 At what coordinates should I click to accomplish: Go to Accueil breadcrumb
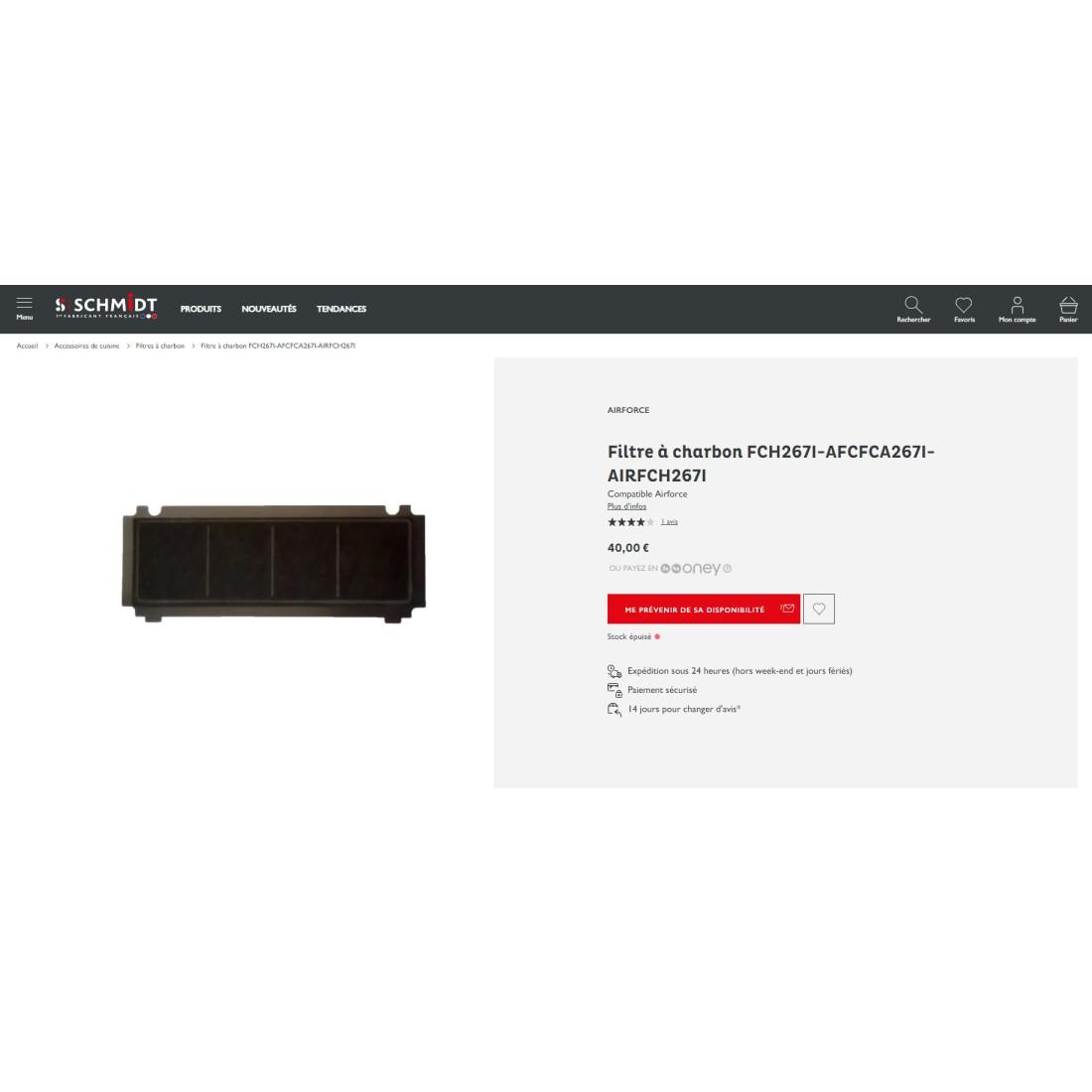point(27,345)
